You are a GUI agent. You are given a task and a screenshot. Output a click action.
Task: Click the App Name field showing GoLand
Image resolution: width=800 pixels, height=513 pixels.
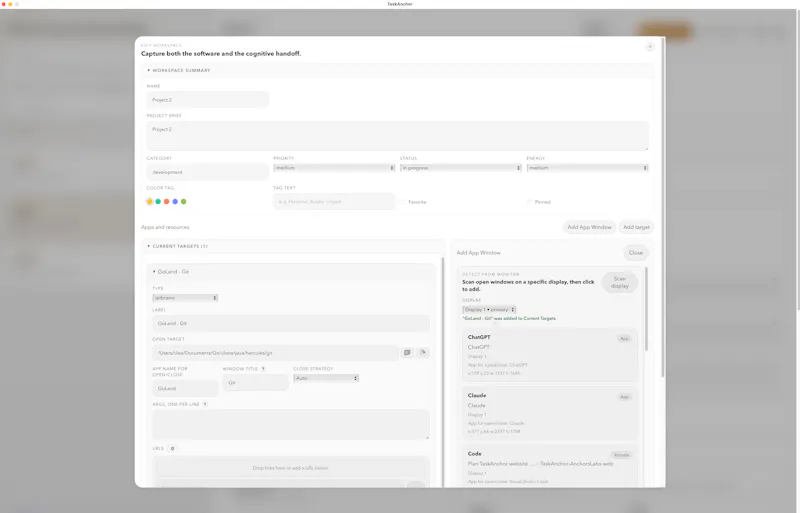pyautogui.click(x=185, y=388)
